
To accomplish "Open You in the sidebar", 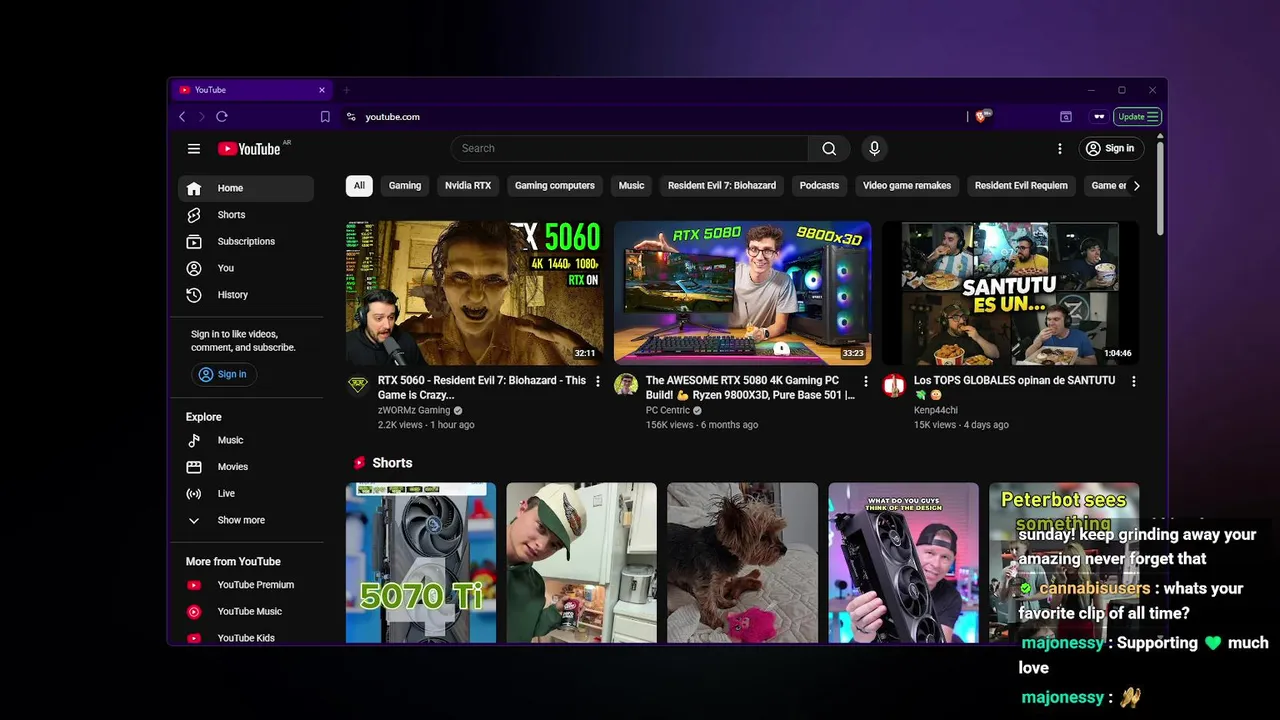I will [x=246, y=268].
